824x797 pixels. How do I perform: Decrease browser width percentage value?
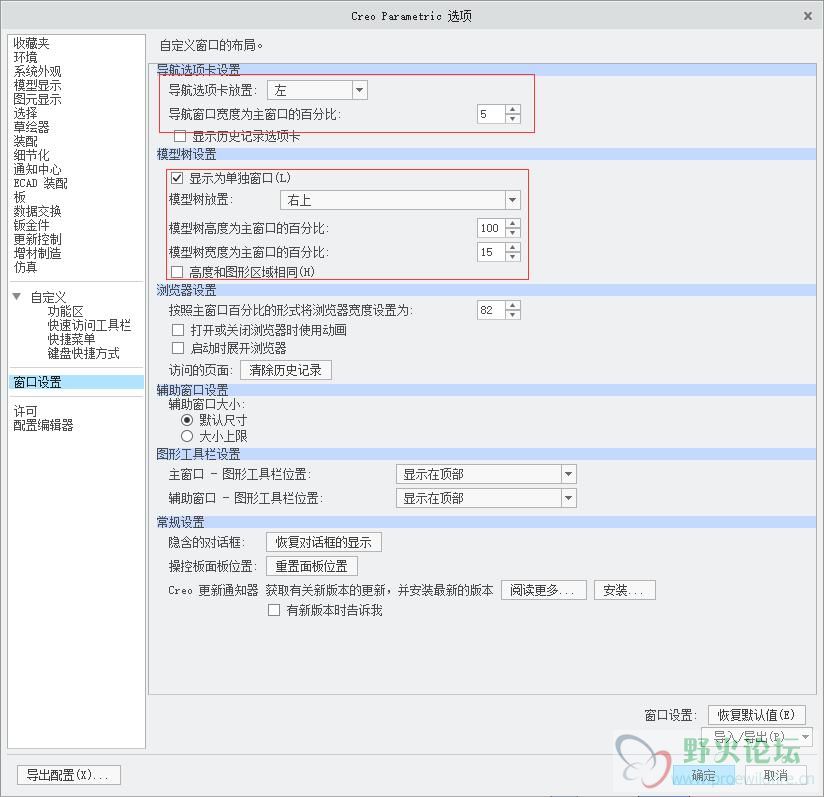click(x=513, y=315)
